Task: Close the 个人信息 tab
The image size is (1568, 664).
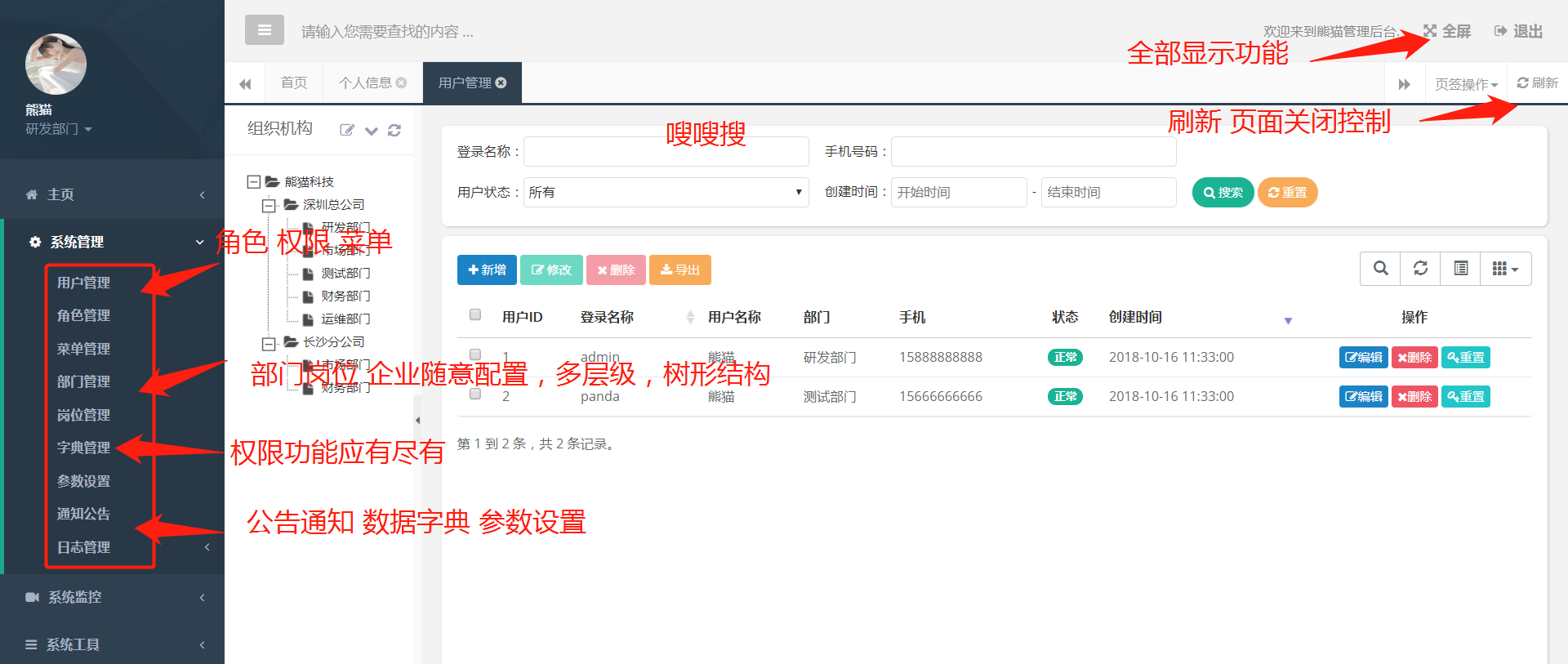Action: click(x=401, y=82)
